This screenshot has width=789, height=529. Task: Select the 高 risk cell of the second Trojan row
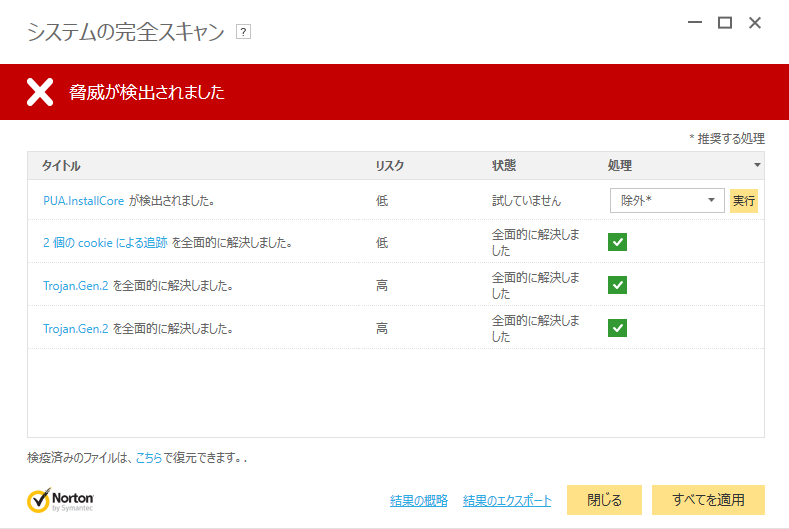pyautogui.click(x=382, y=329)
